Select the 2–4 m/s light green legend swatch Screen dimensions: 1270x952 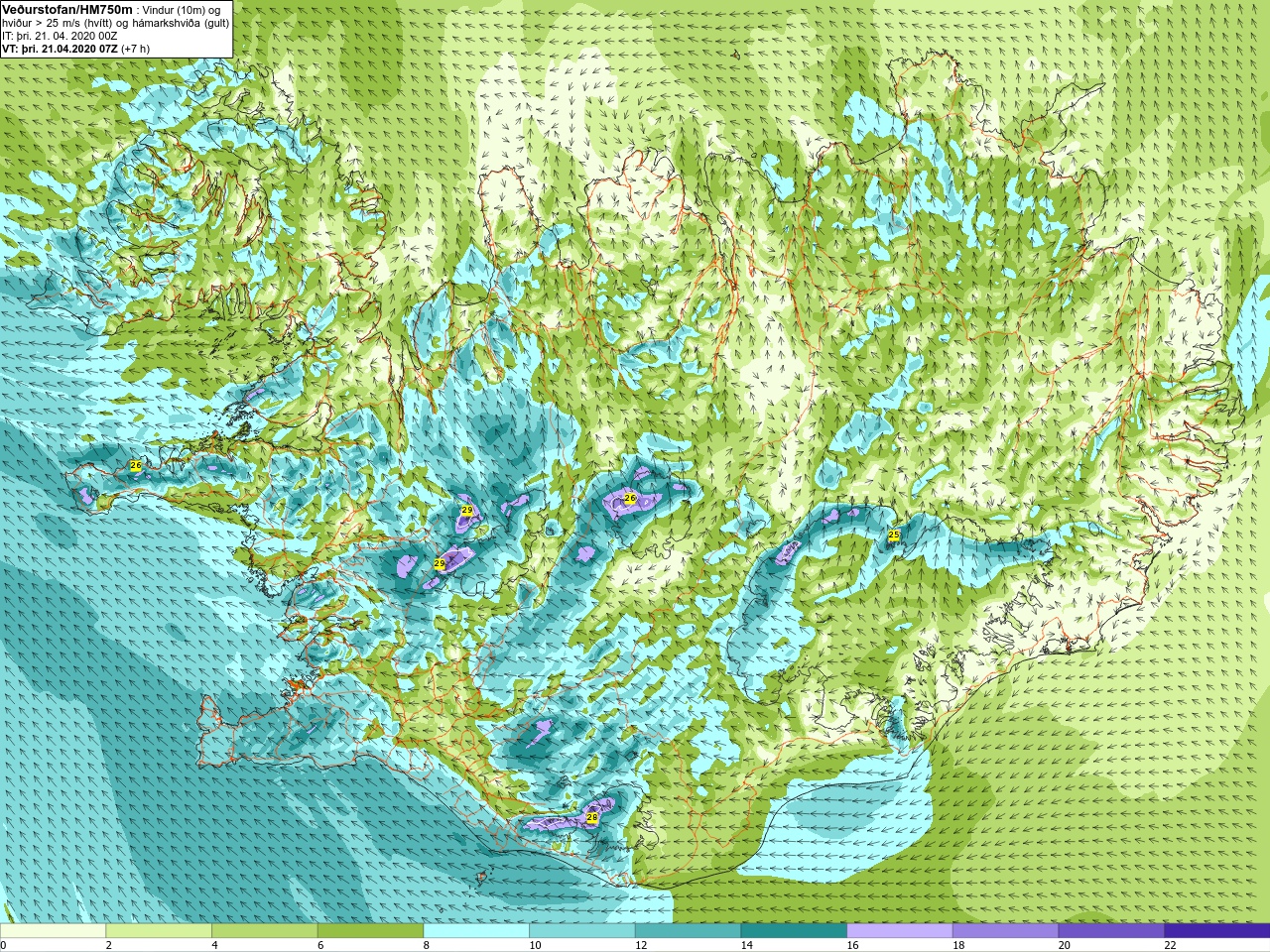pos(159,931)
